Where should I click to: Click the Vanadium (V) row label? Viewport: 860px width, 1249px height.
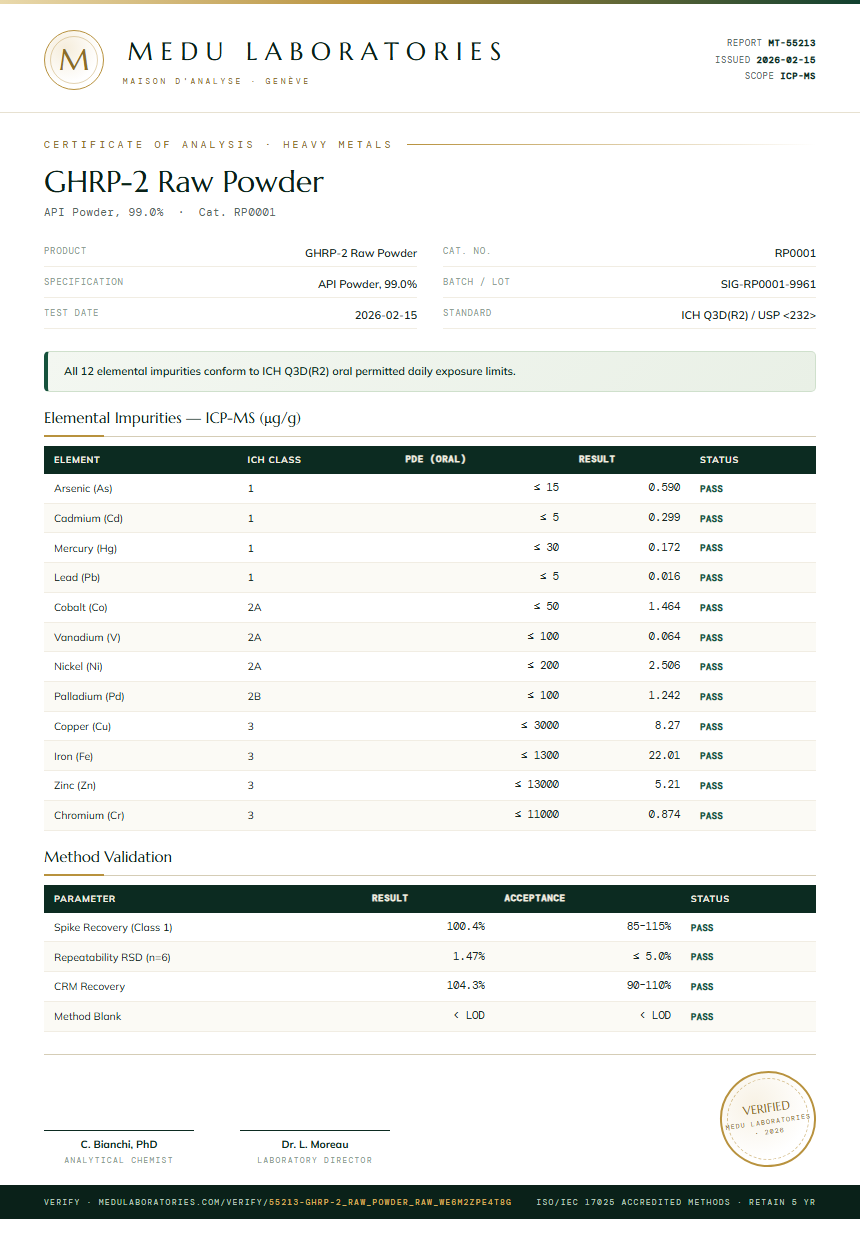coord(87,637)
